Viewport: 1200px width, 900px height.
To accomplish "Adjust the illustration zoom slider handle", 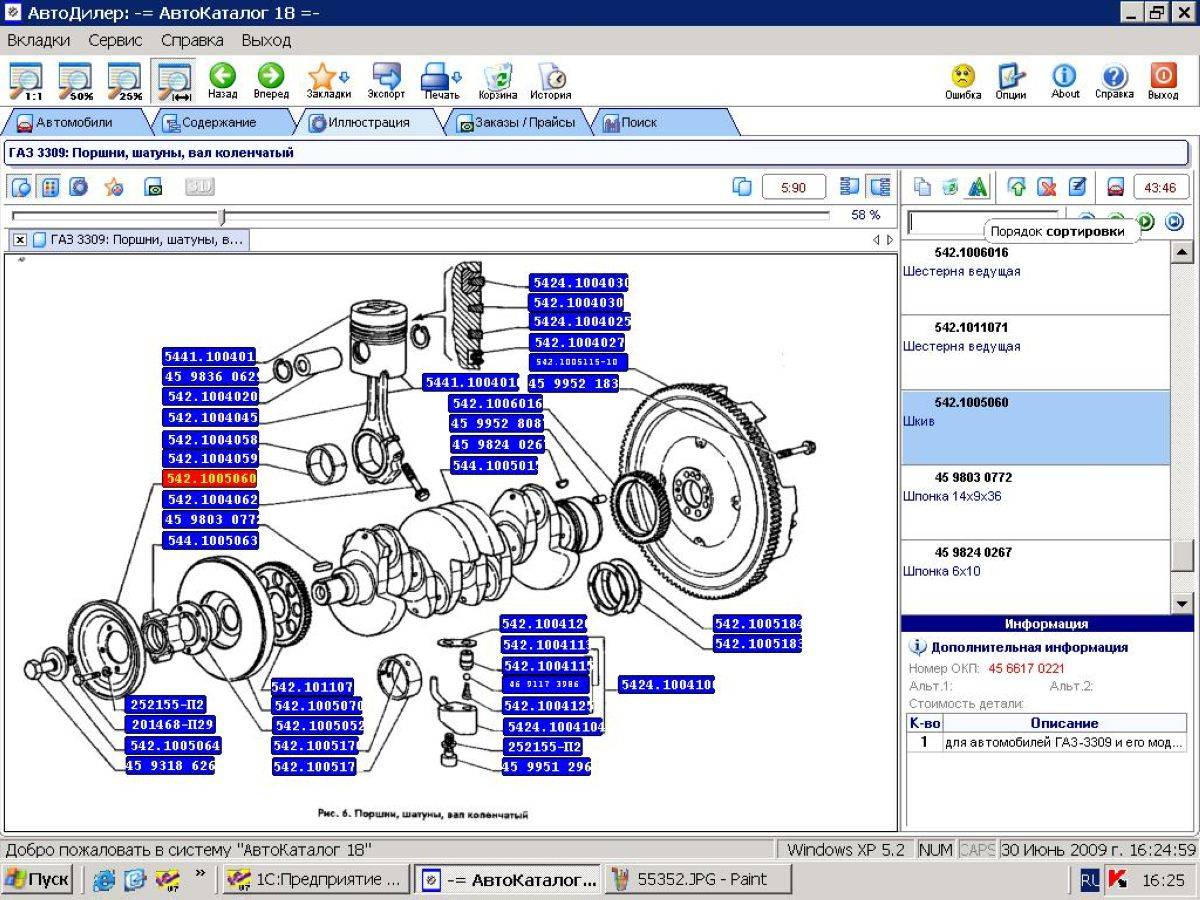I will (x=223, y=216).
